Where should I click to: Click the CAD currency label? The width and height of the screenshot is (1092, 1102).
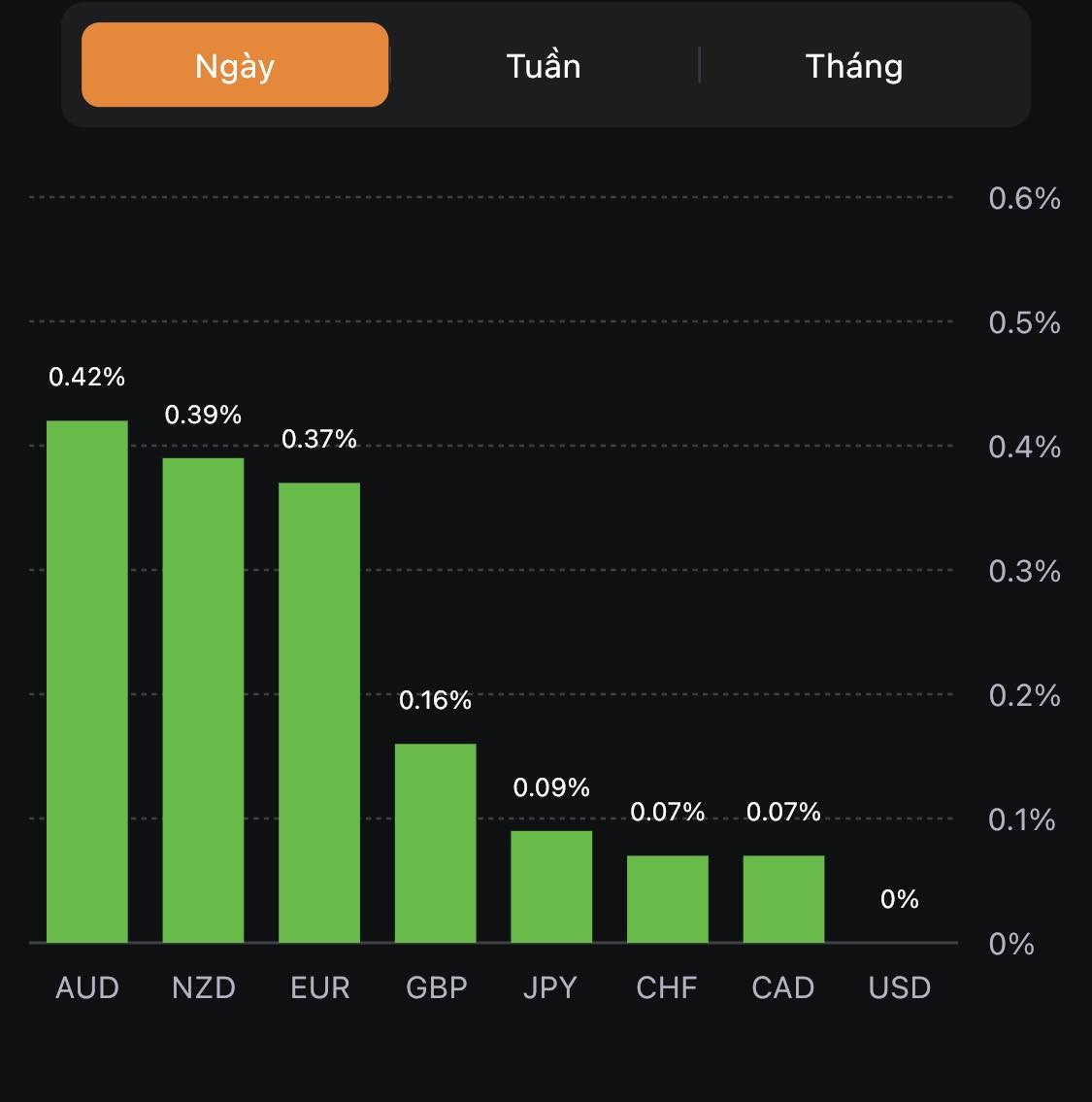[x=783, y=987]
